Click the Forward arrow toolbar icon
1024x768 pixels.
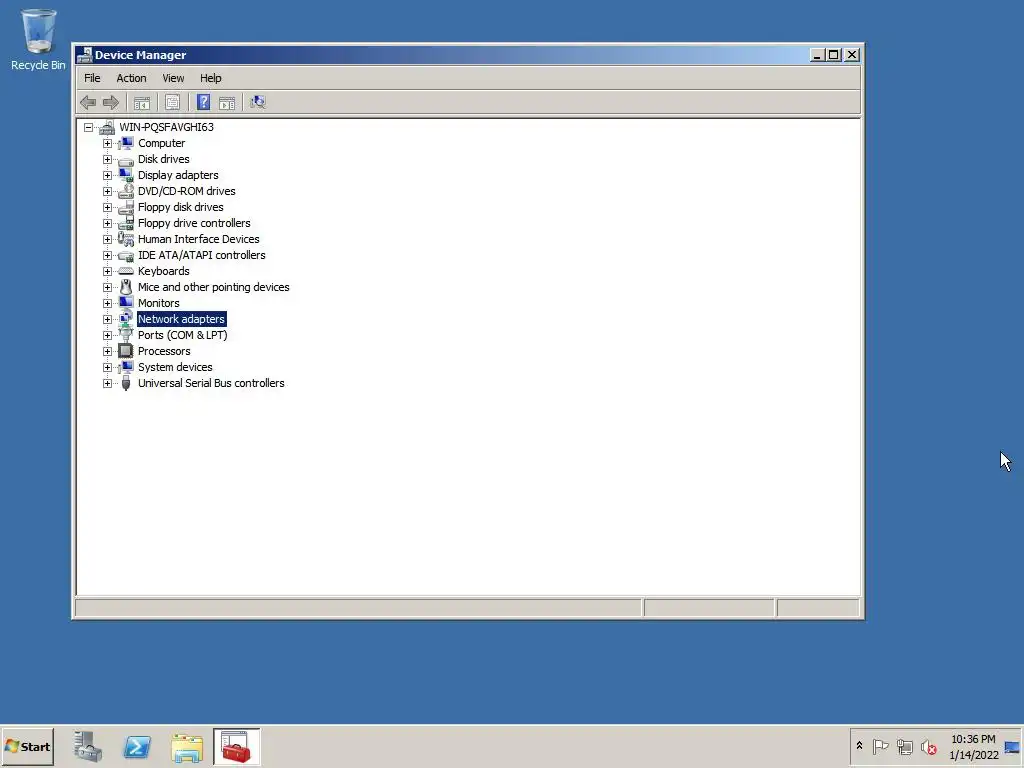point(111,103)
